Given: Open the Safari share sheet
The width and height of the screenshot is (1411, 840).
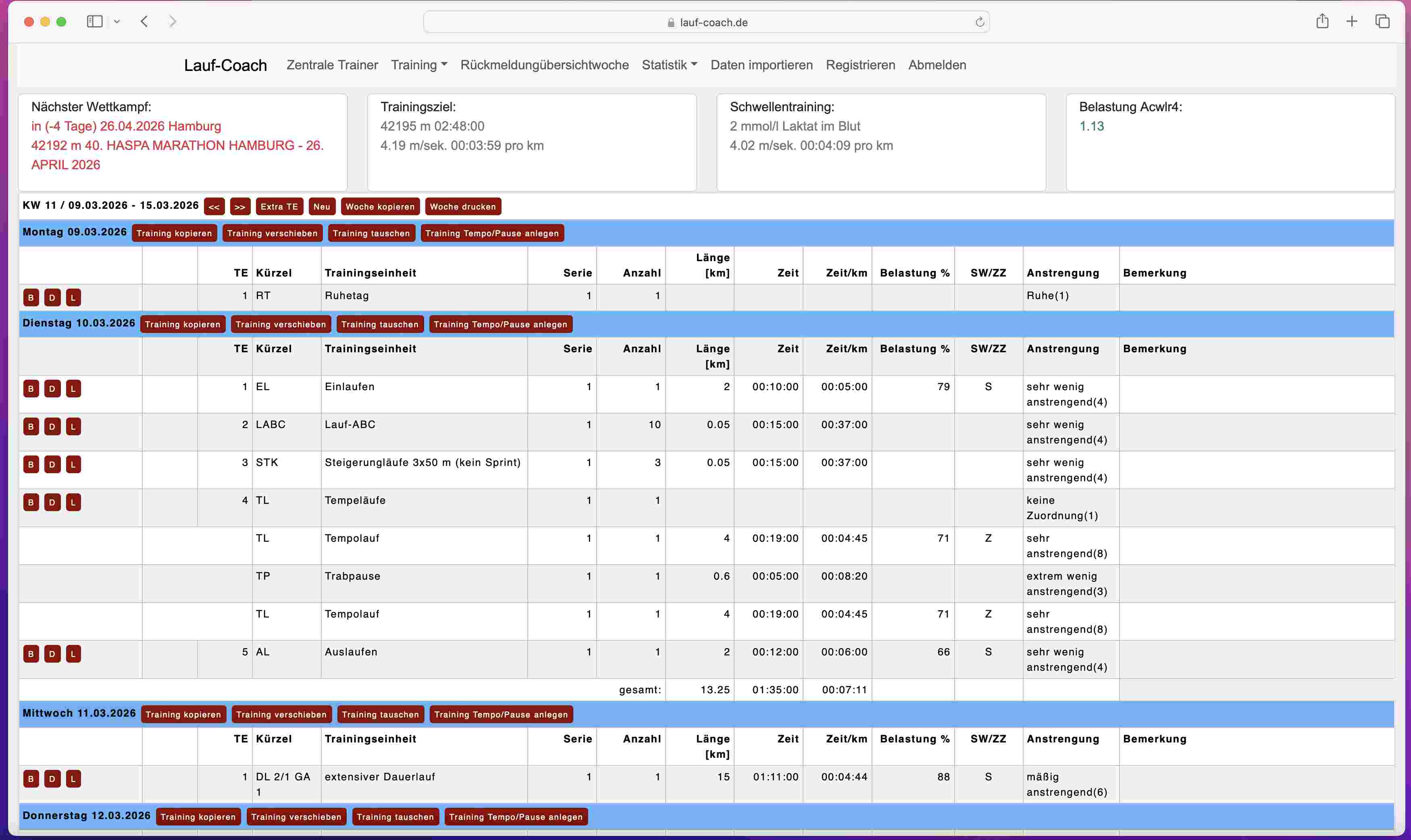Looking at the screenshot, I should 1322,21.
